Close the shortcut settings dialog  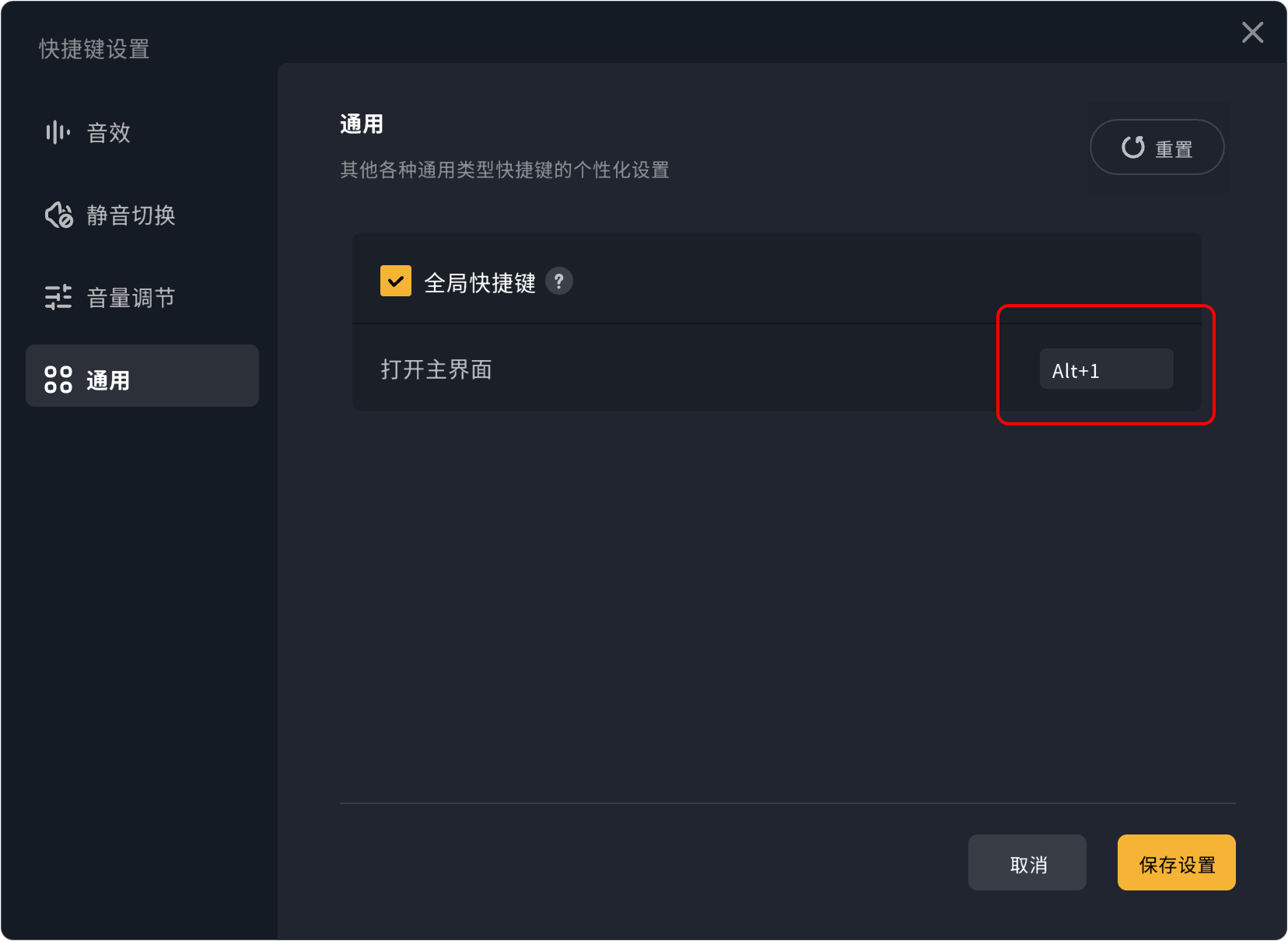pos(1252,33)
